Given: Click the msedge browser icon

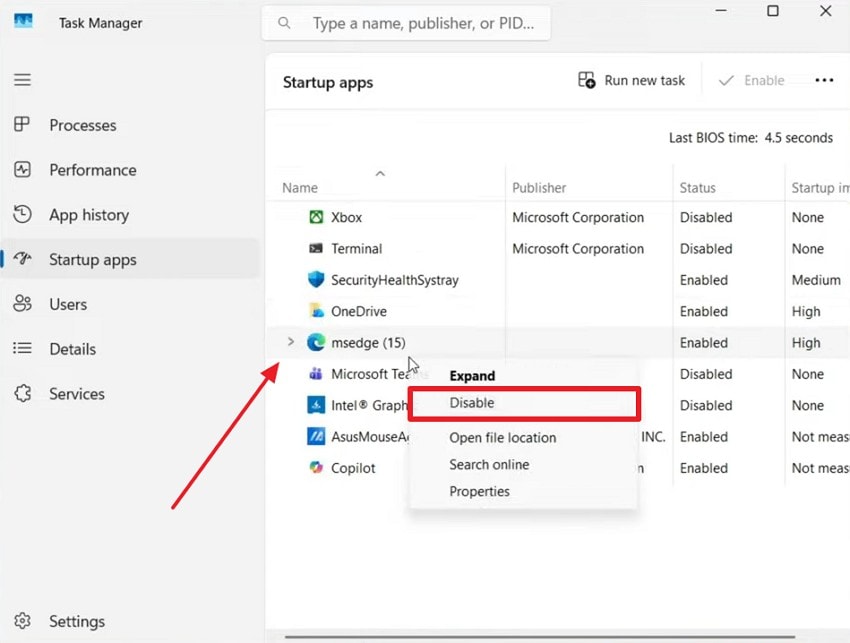Looking at the screenshot, I should 316,342.
